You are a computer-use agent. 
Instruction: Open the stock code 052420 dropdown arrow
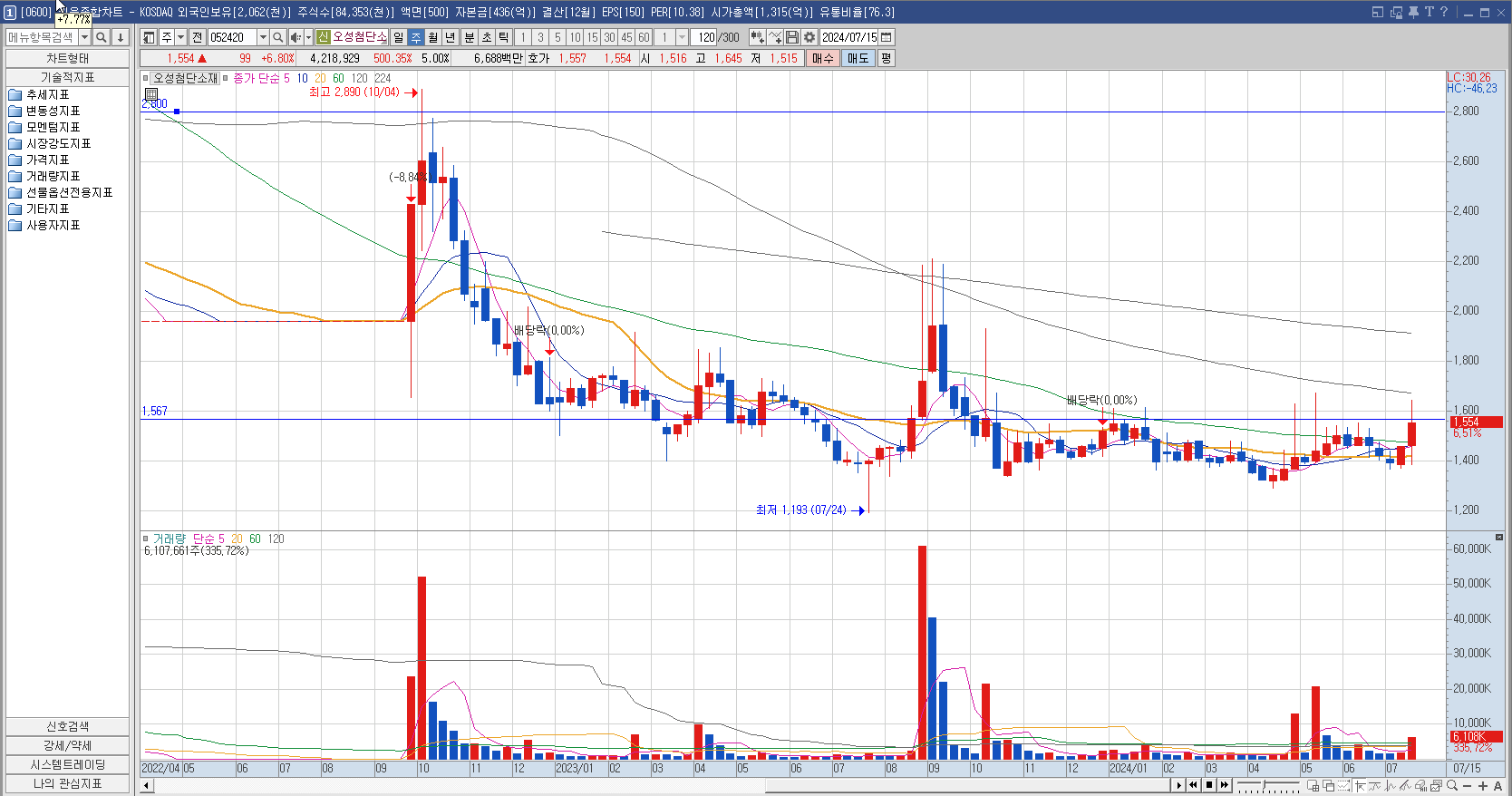263,37
